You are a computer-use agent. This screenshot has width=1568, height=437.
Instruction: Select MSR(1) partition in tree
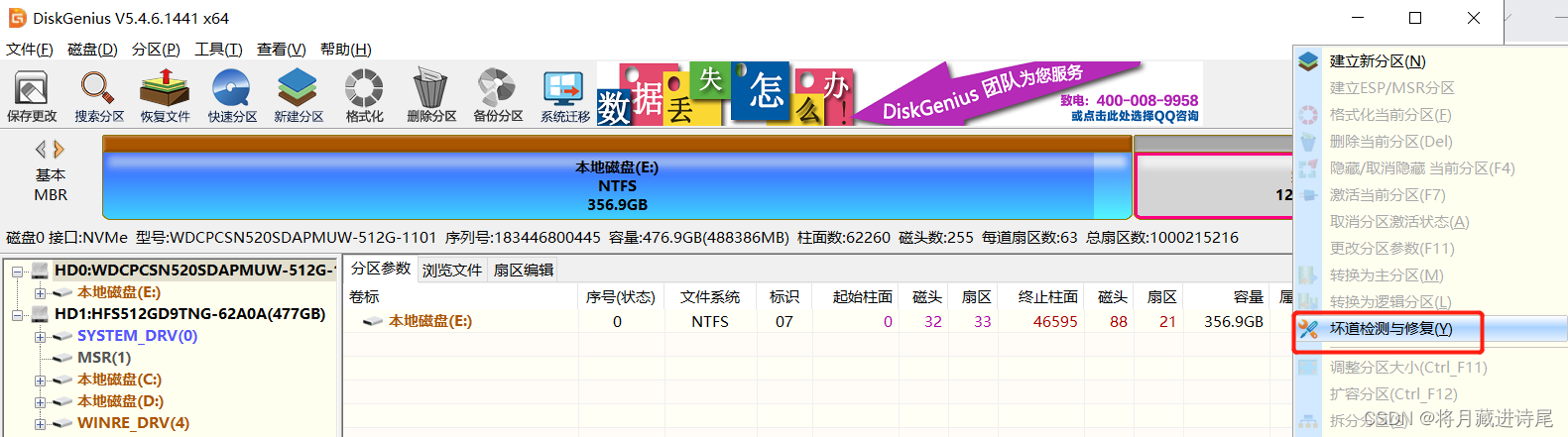(104, 358)
